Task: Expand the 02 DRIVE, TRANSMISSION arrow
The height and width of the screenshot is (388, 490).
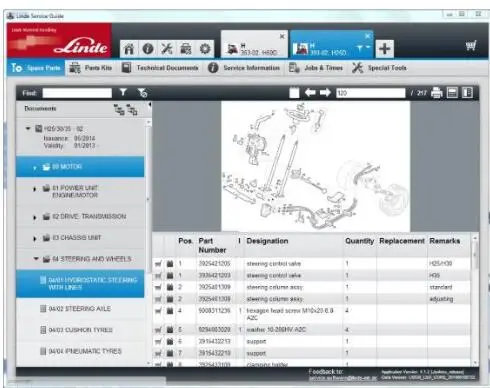Action: [x=35, y=217]
